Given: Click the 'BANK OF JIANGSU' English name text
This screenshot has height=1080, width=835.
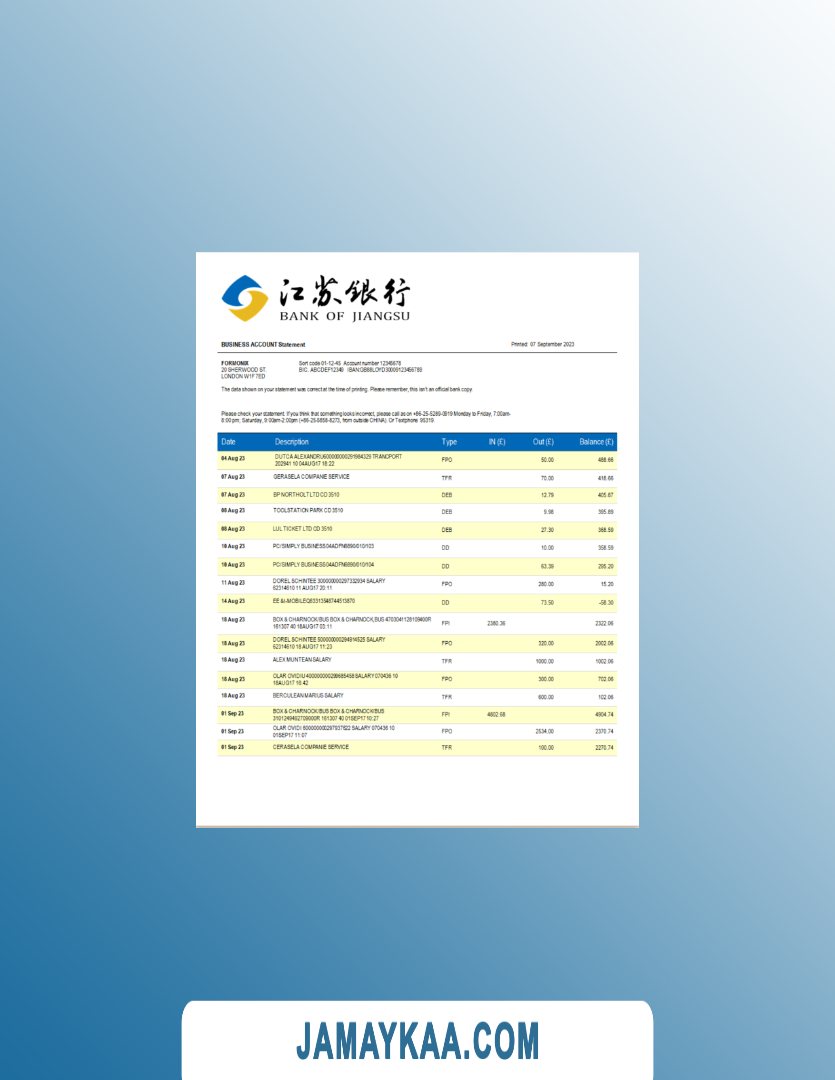Looking at the screenshot, I should pyautogui.click(x=344, y=316).
